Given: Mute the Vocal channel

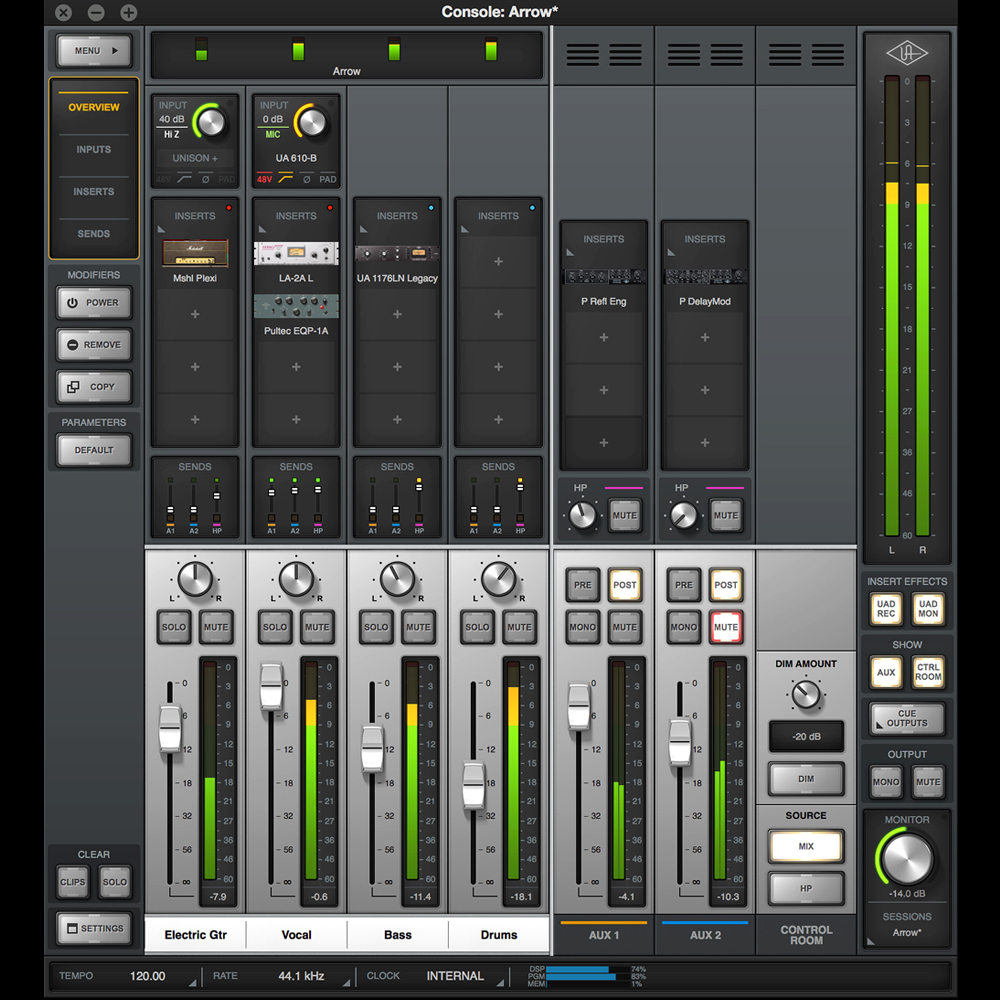Looking at the screenshot, I should [317, 627].
